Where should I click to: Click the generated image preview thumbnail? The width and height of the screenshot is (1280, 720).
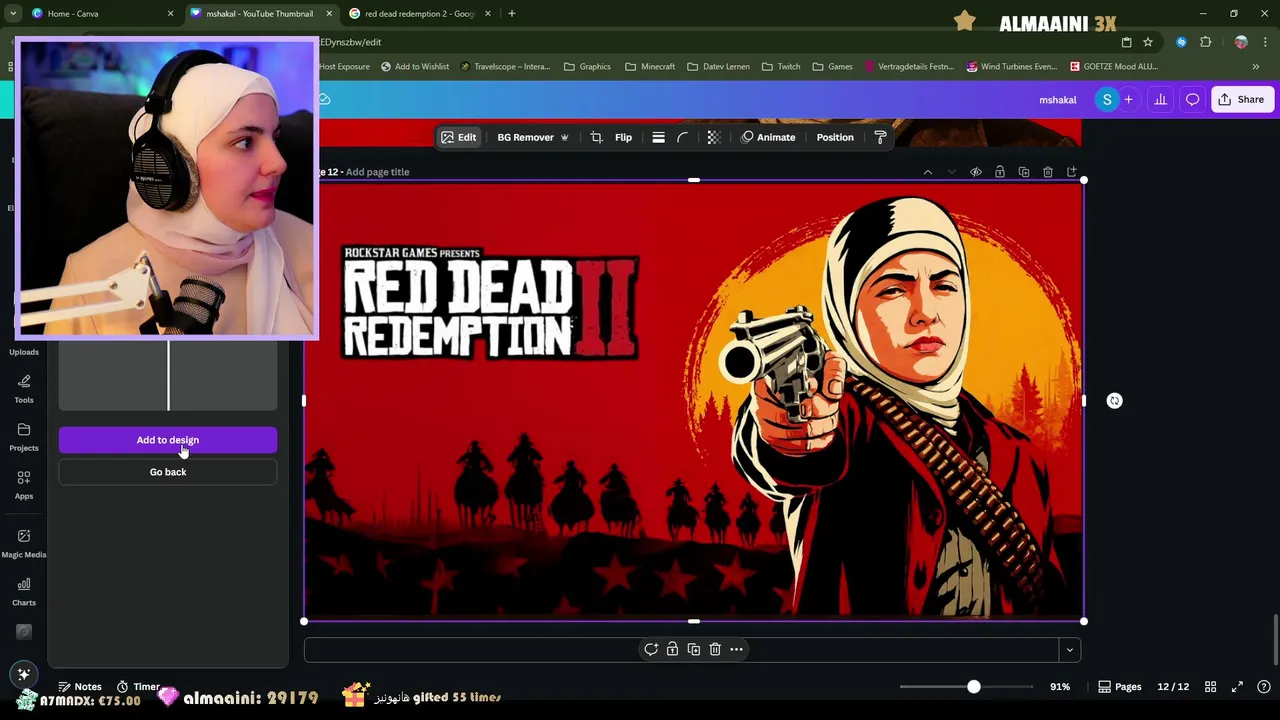pos(168,375)
